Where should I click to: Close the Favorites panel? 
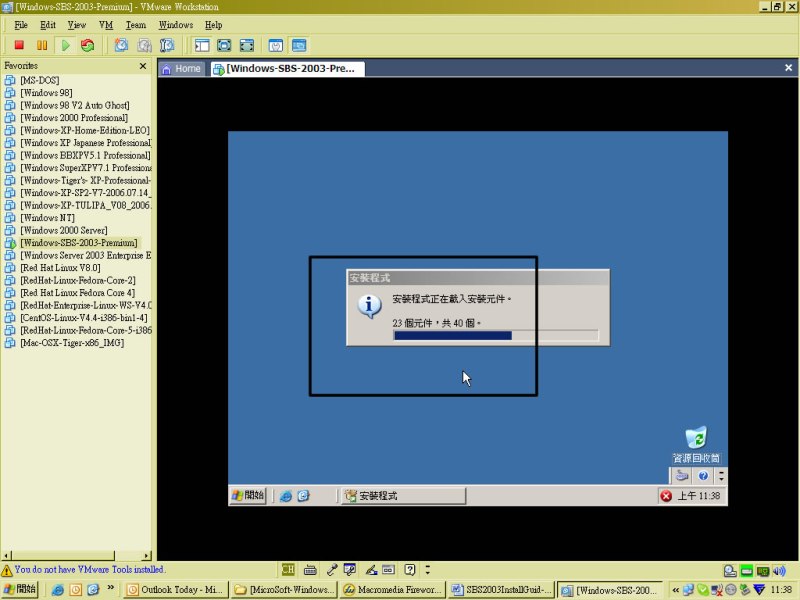(143, 66)
